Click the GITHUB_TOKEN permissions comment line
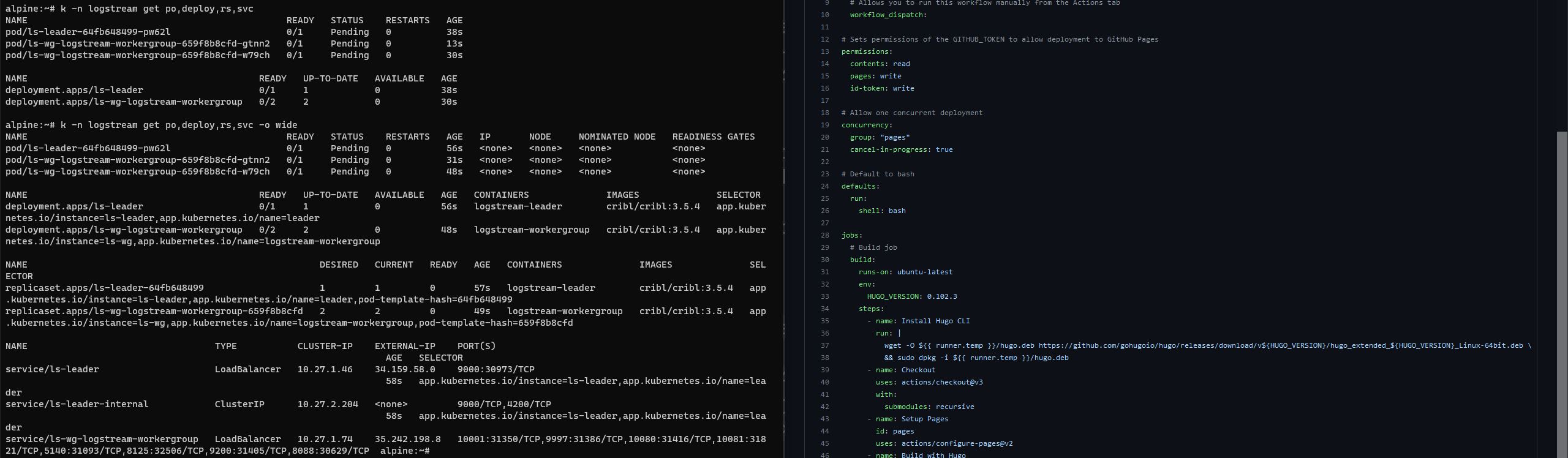This screenshot has width=1568, height=458. coord(1000,39)
